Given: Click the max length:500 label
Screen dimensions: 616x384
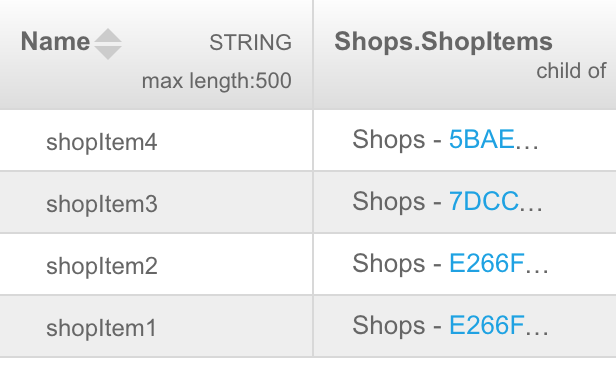Looking at the screenshot, I should tap(216, 81).
